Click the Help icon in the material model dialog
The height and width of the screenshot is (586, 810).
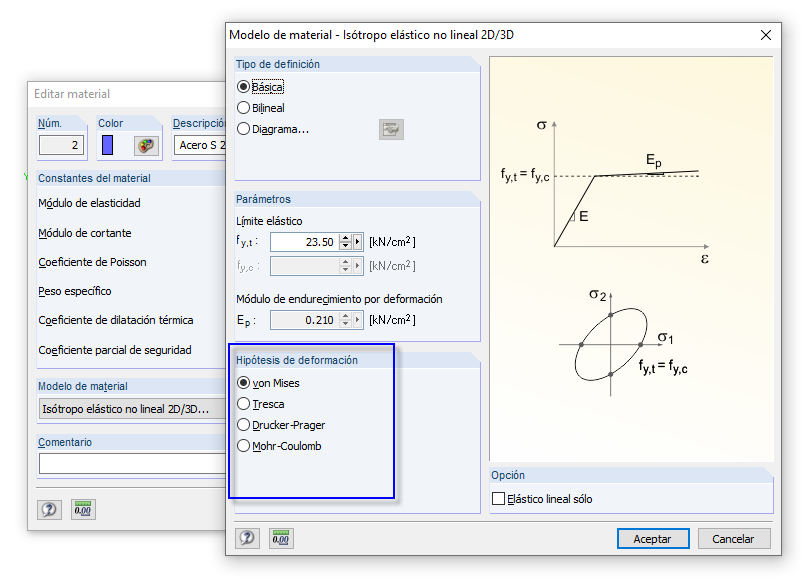point(247,538)
